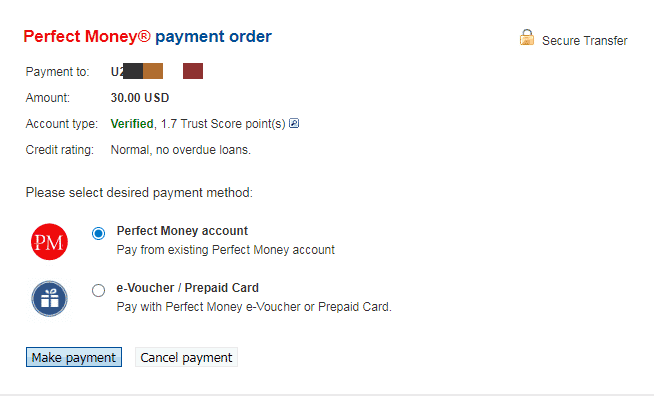Click the Verified account status text

tap(132, 124)
